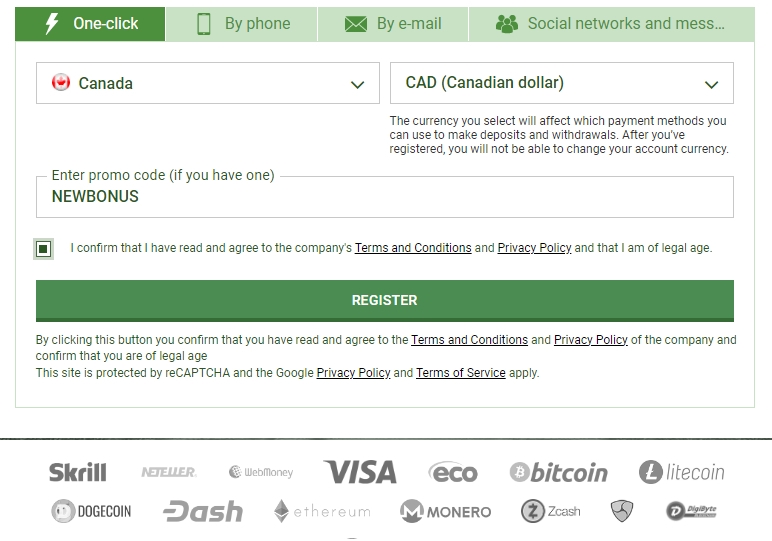Switch to the By phone tab
This screenshot has height=541, width=772.
(x=242, y=24)
